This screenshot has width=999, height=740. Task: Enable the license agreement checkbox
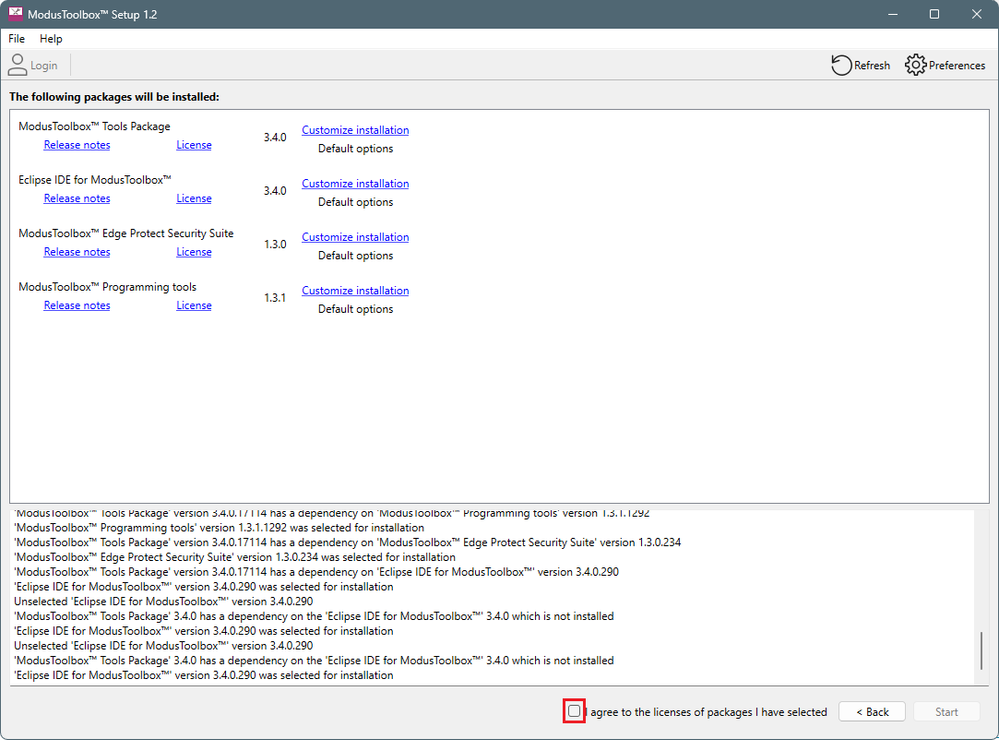(574, 711)
